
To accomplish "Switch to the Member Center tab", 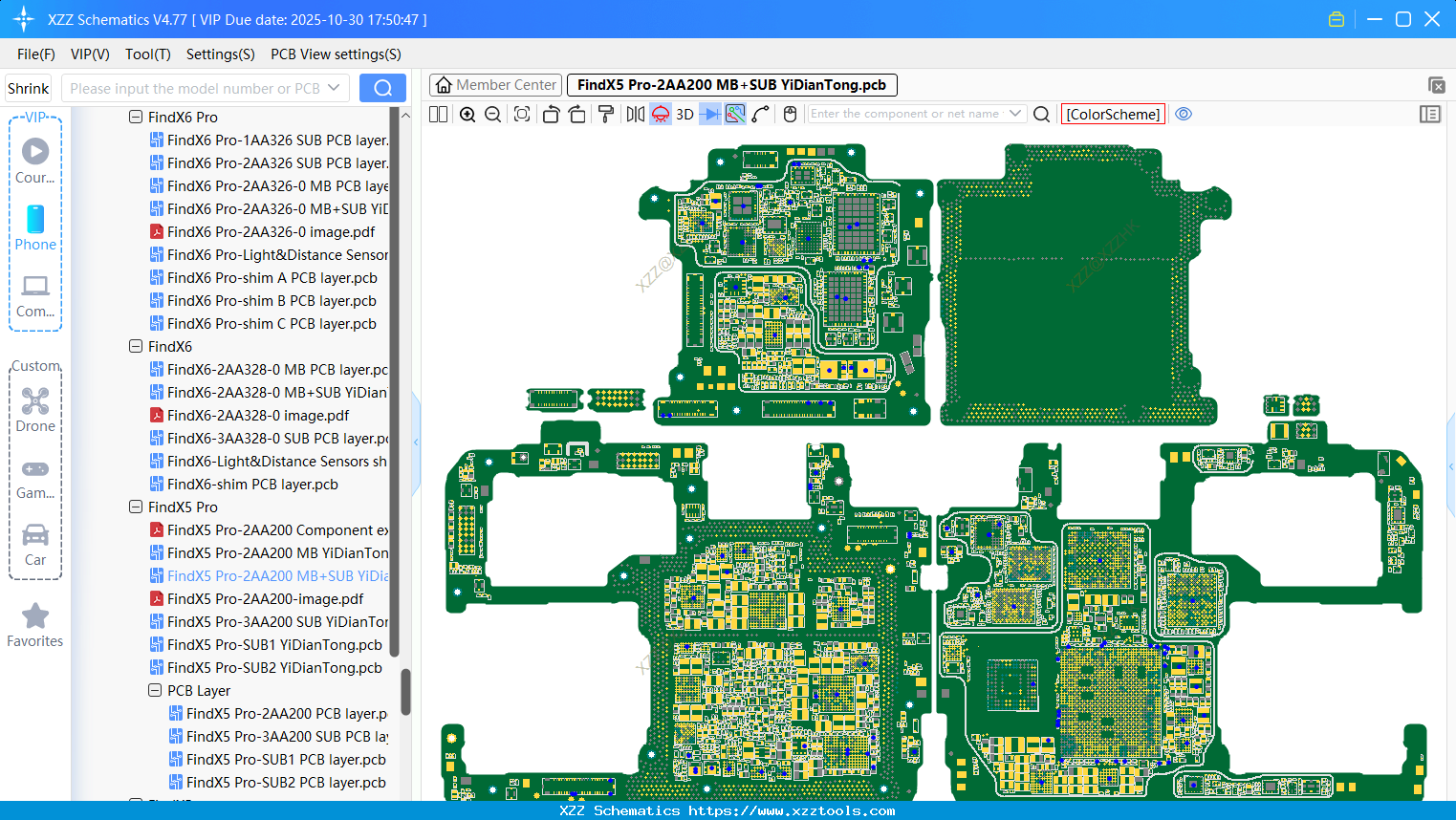I will click(496, 85).
